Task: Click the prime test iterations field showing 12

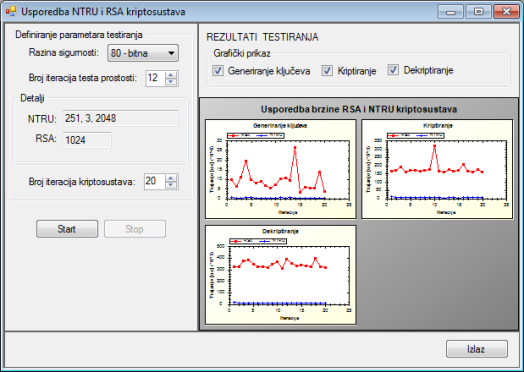Action: tap(156, 78)
